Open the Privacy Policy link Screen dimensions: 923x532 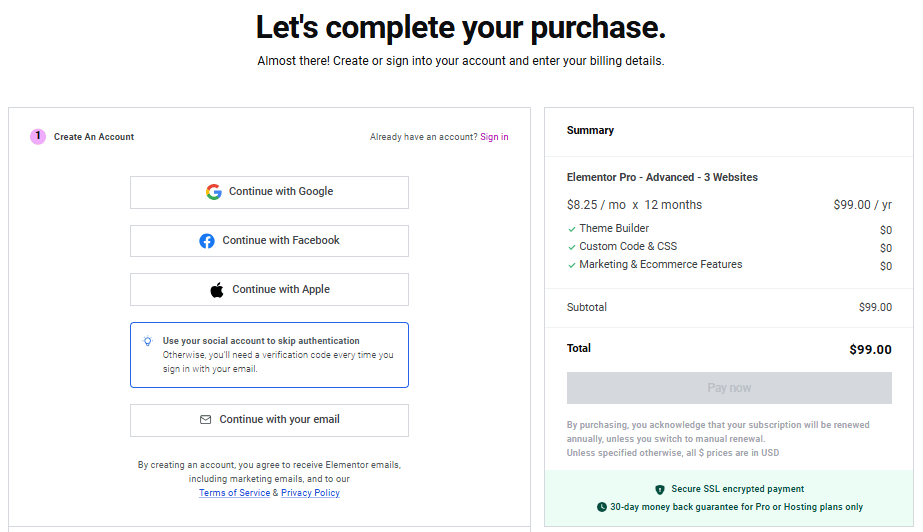[x=310, y=493]
